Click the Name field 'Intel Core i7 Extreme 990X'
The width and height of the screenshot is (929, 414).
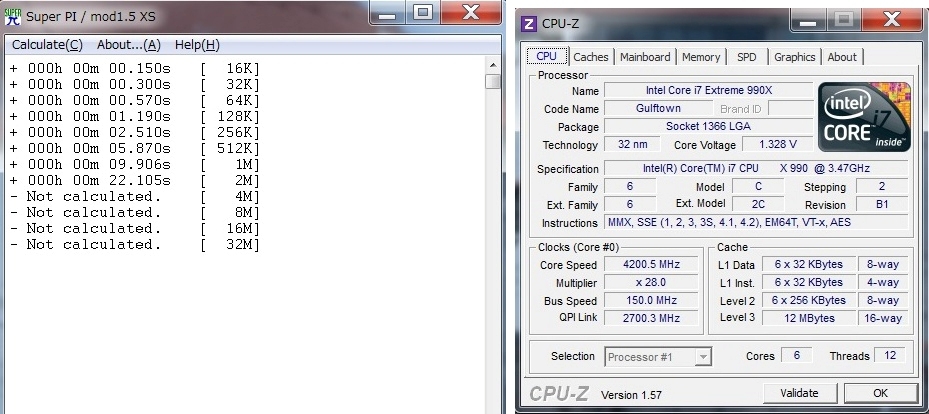(x=708, y=91)
